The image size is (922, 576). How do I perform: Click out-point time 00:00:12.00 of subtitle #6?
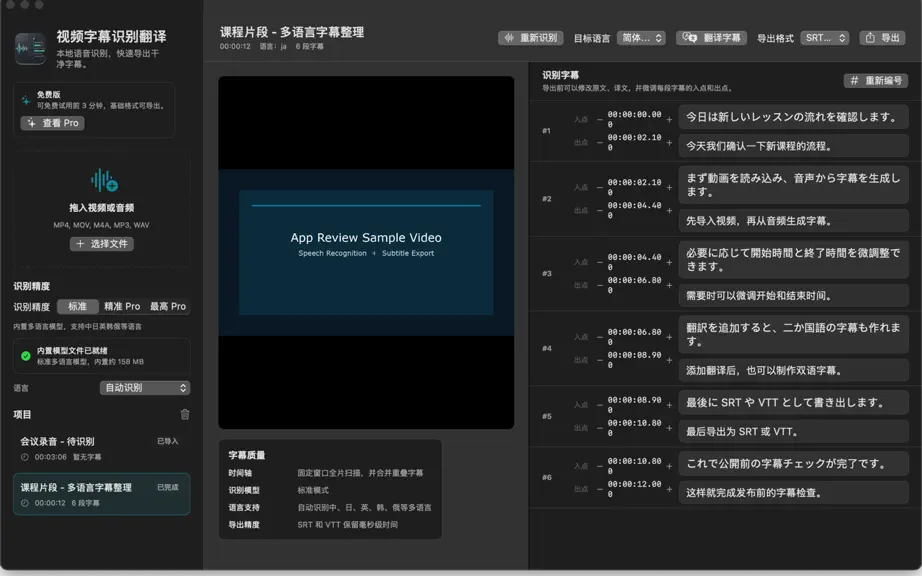(x=634, y=488)
